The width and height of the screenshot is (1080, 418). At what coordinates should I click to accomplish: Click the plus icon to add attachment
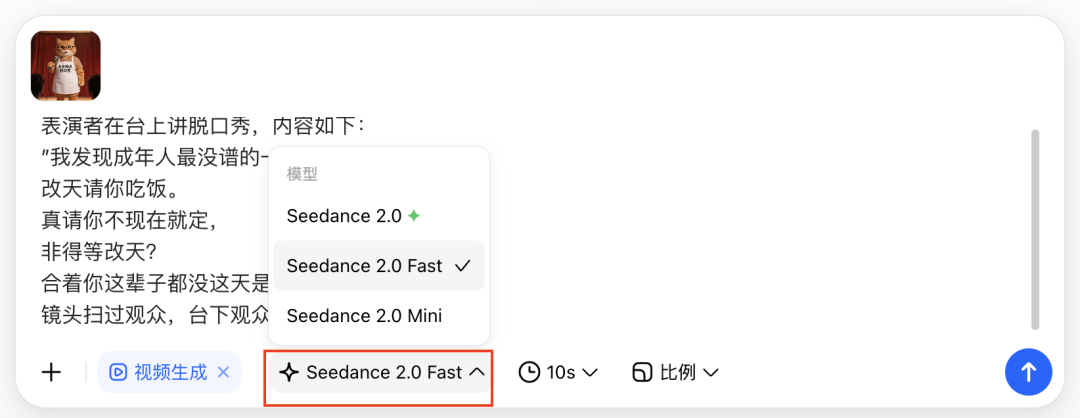tap(52, 373)
